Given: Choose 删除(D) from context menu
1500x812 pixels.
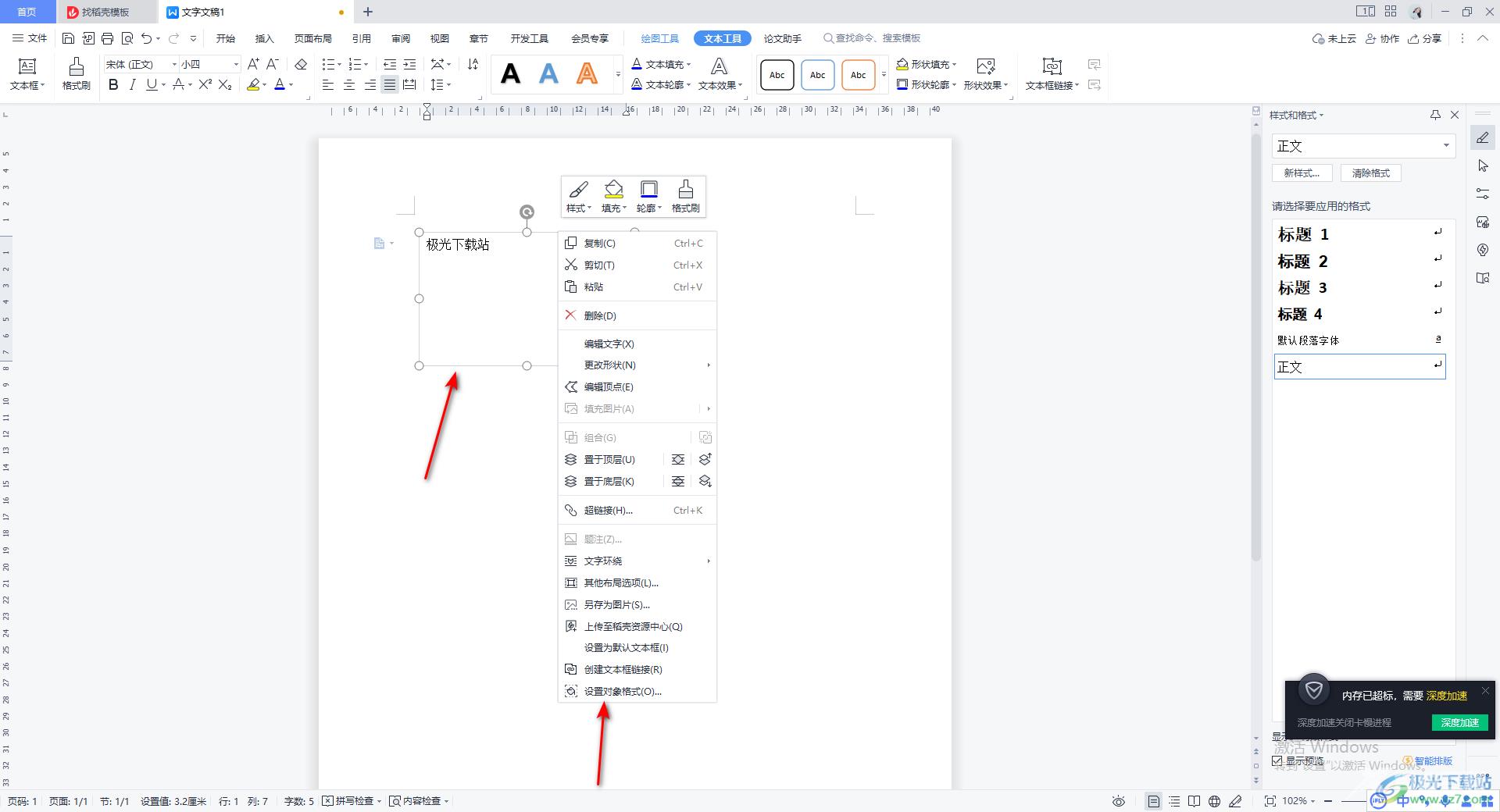Looking at the screenshot, I should (637, 315).
